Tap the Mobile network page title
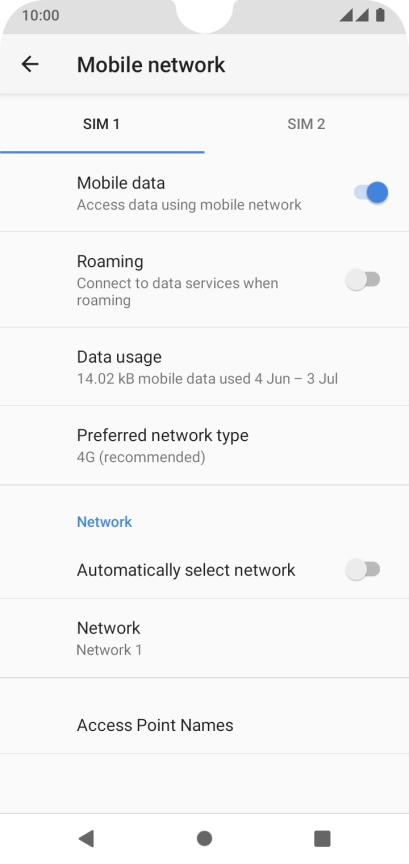The height and width of the screenshot is (864, 409). pos(151,64)
